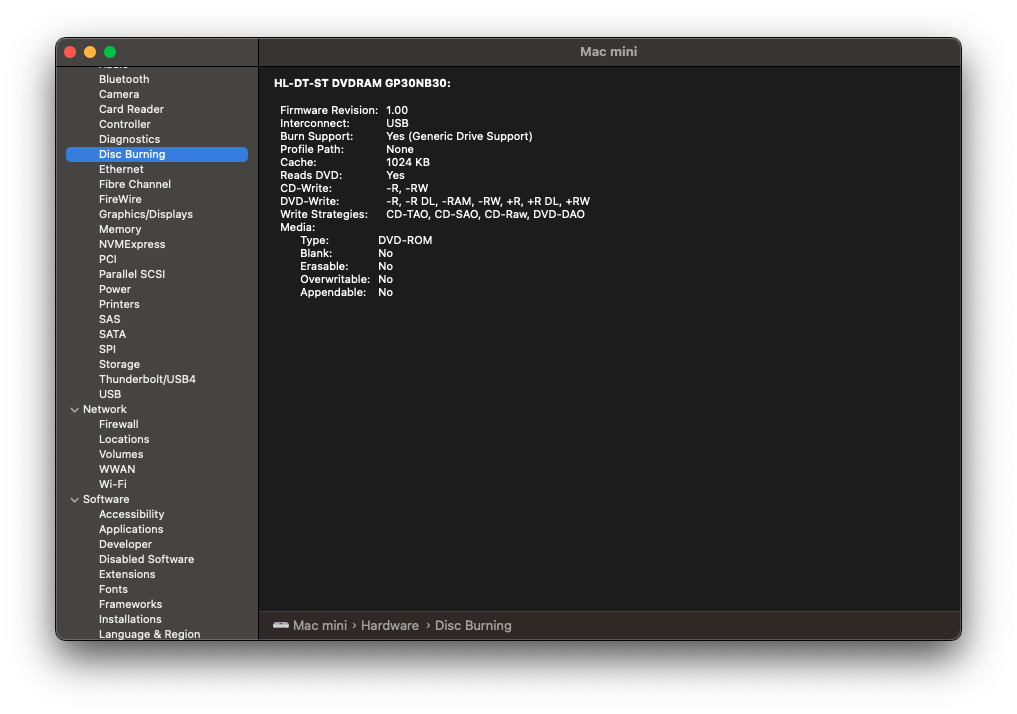Select Developer under Software
This screenshot has width=1017, height=714.
pos(125,544)
